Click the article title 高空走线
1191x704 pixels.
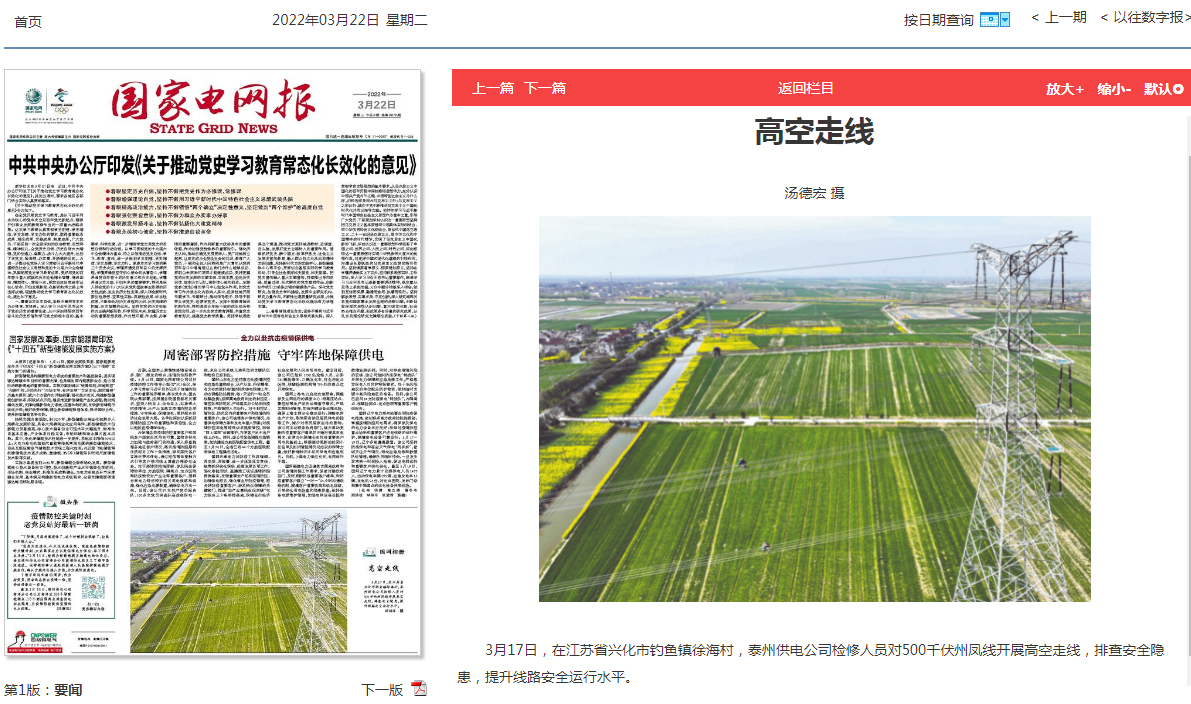(x=813, y=131)
